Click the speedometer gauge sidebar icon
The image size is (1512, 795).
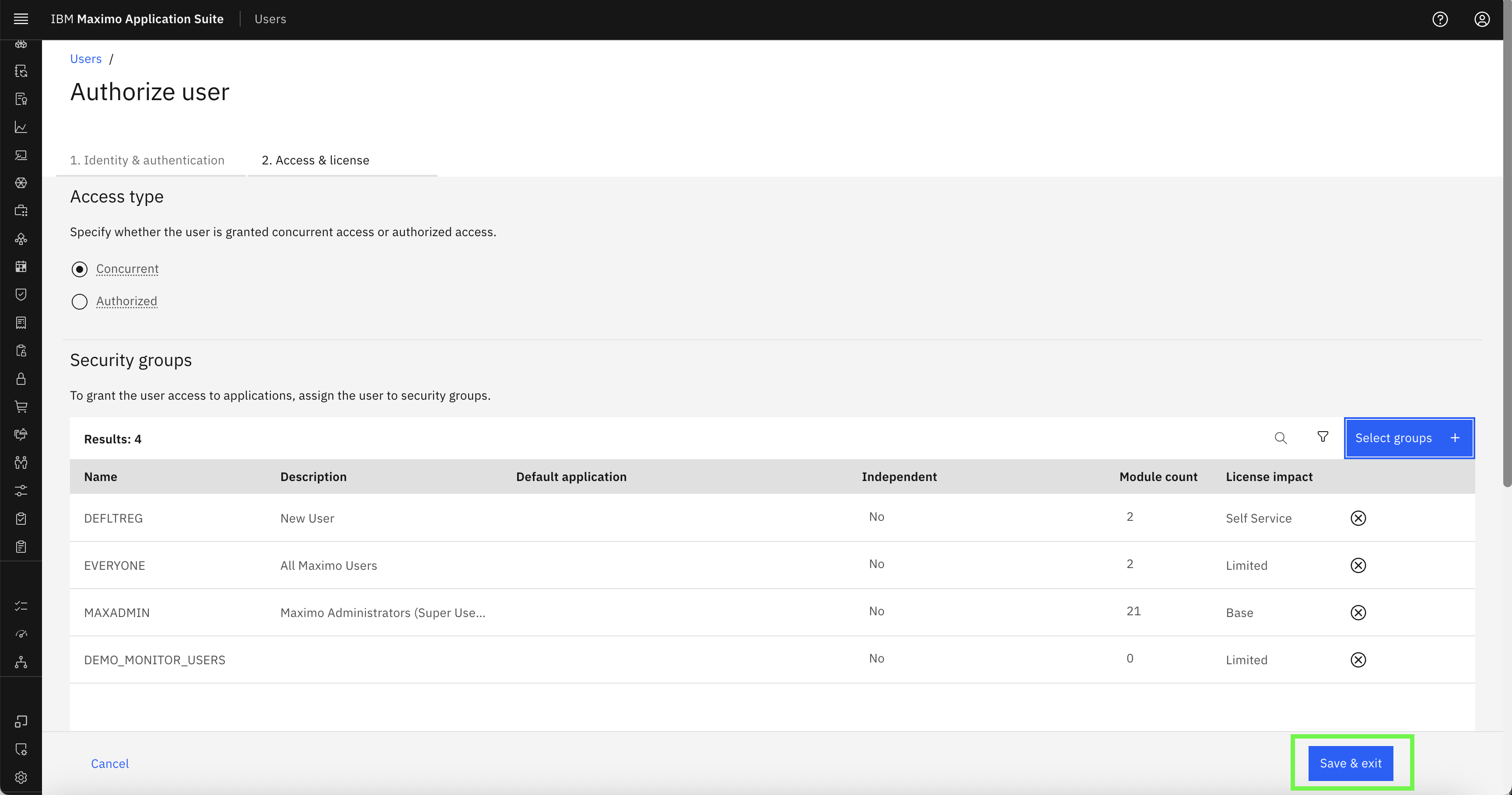pos(21,634)
